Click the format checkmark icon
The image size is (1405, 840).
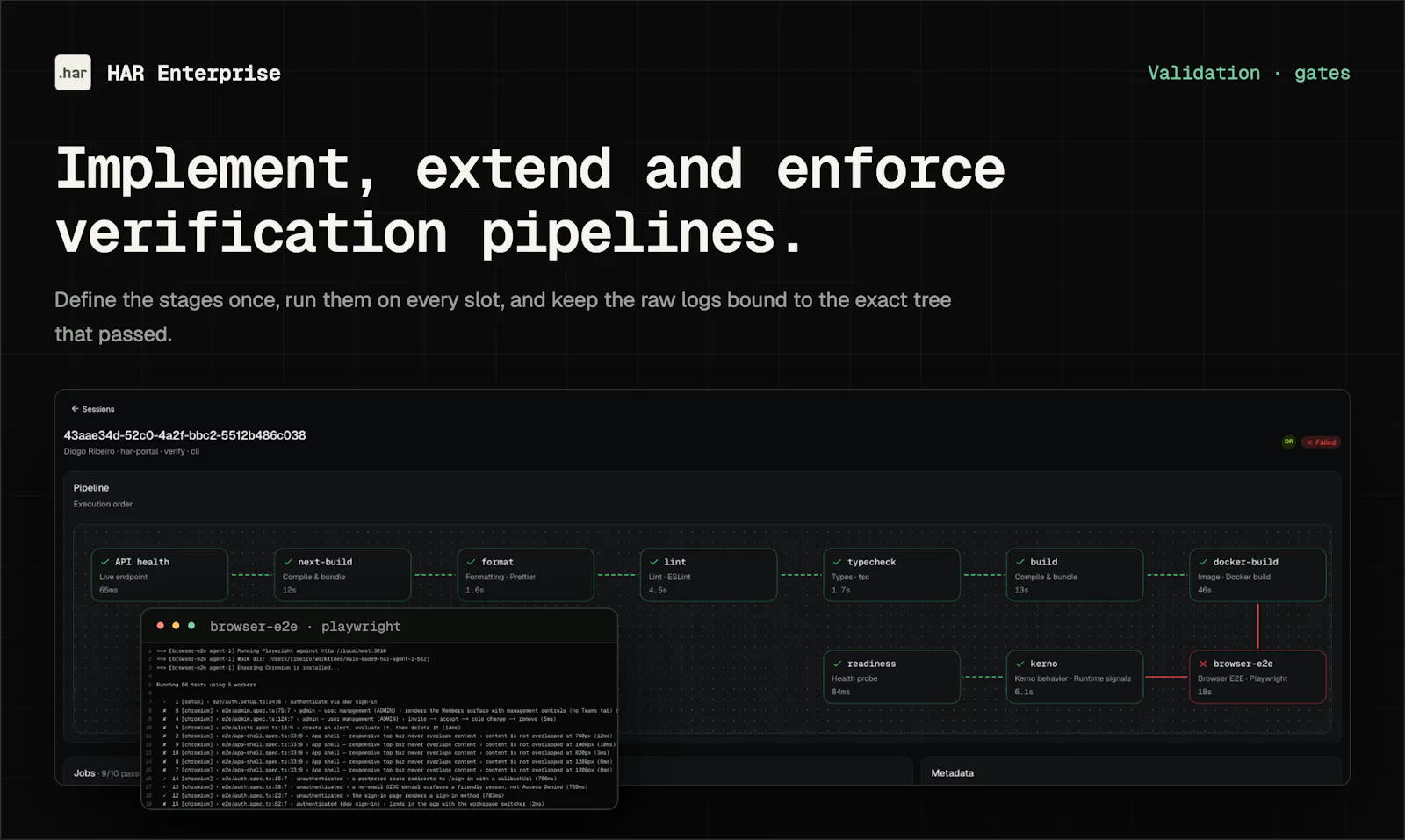pyautogui.click(x=472, y=562)
